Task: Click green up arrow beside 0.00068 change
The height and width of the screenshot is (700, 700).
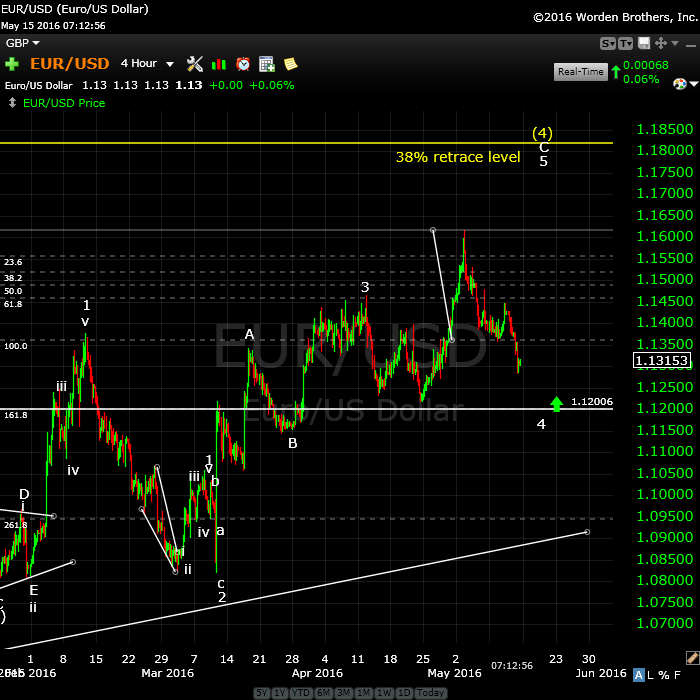Action: click(x=616, y=72)
